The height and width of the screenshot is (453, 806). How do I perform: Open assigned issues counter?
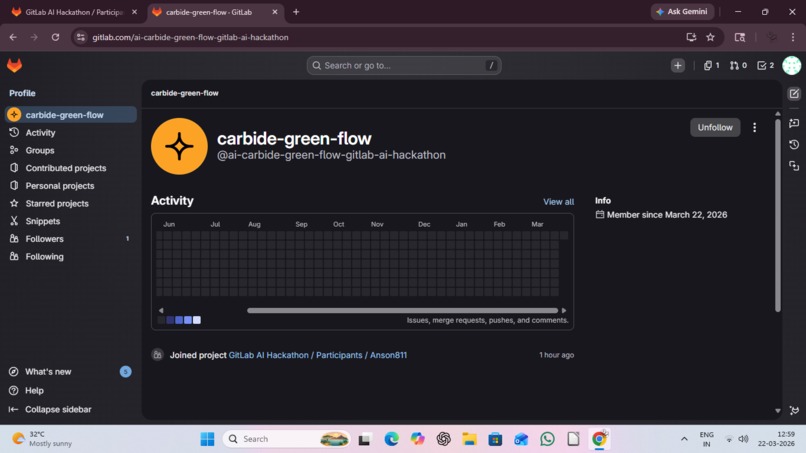point(711,65)
